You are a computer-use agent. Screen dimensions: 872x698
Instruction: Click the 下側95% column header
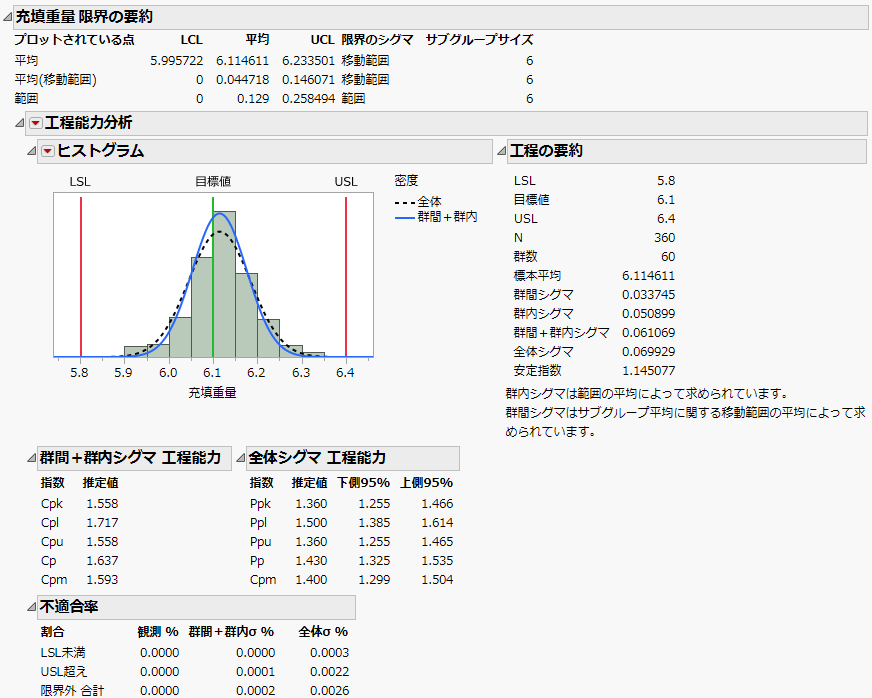(364, 483)
